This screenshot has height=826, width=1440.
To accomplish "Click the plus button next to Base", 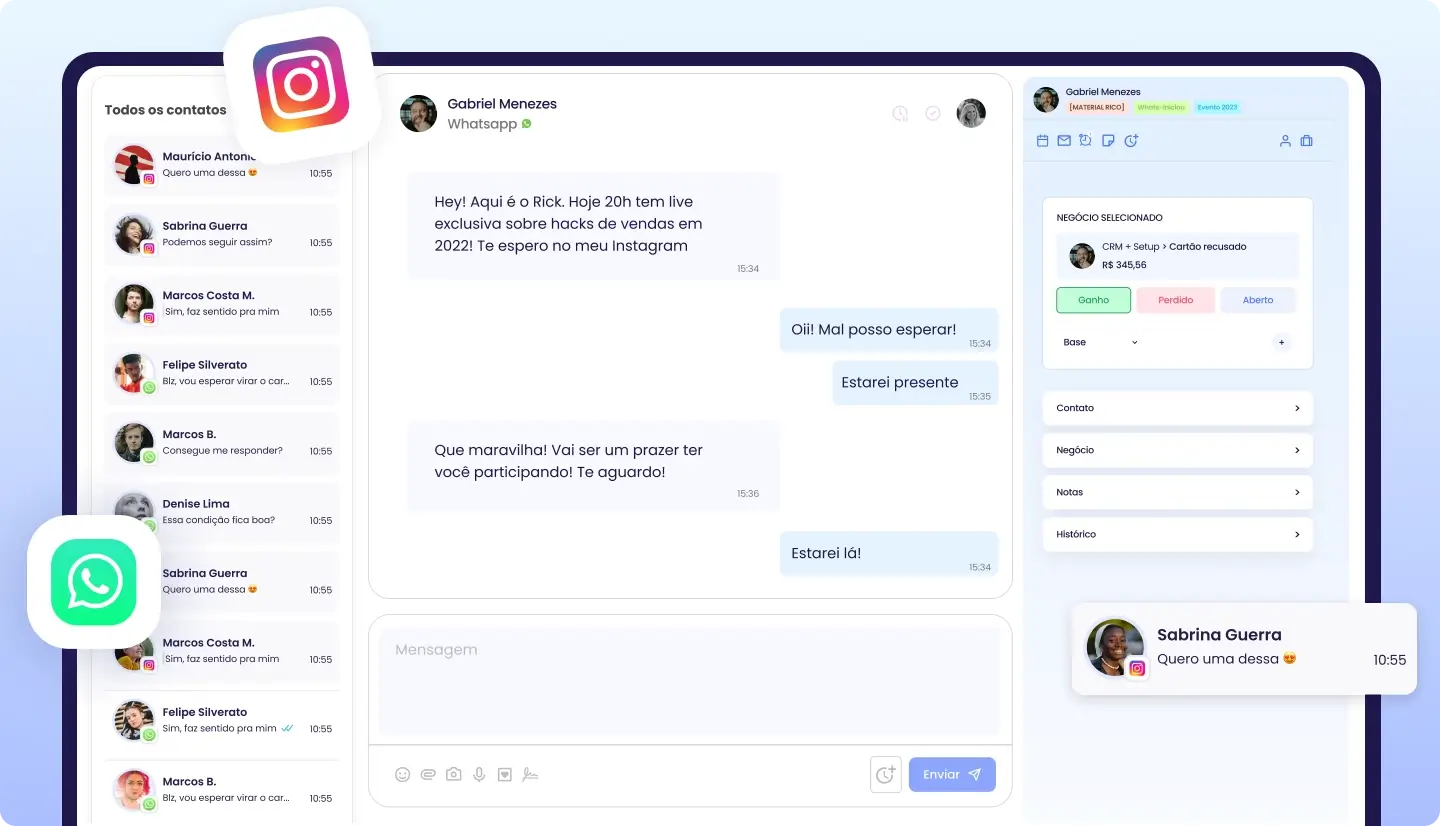I will (x=1281, y=342).
